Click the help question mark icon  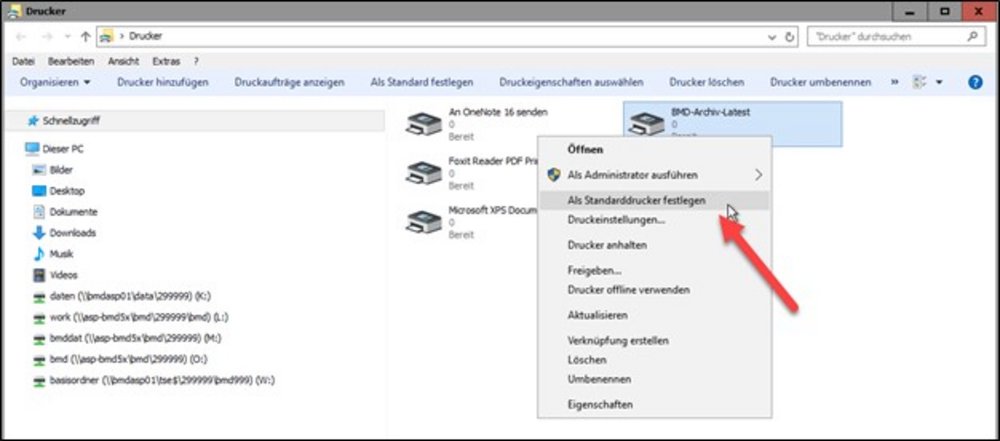point(975,82)
